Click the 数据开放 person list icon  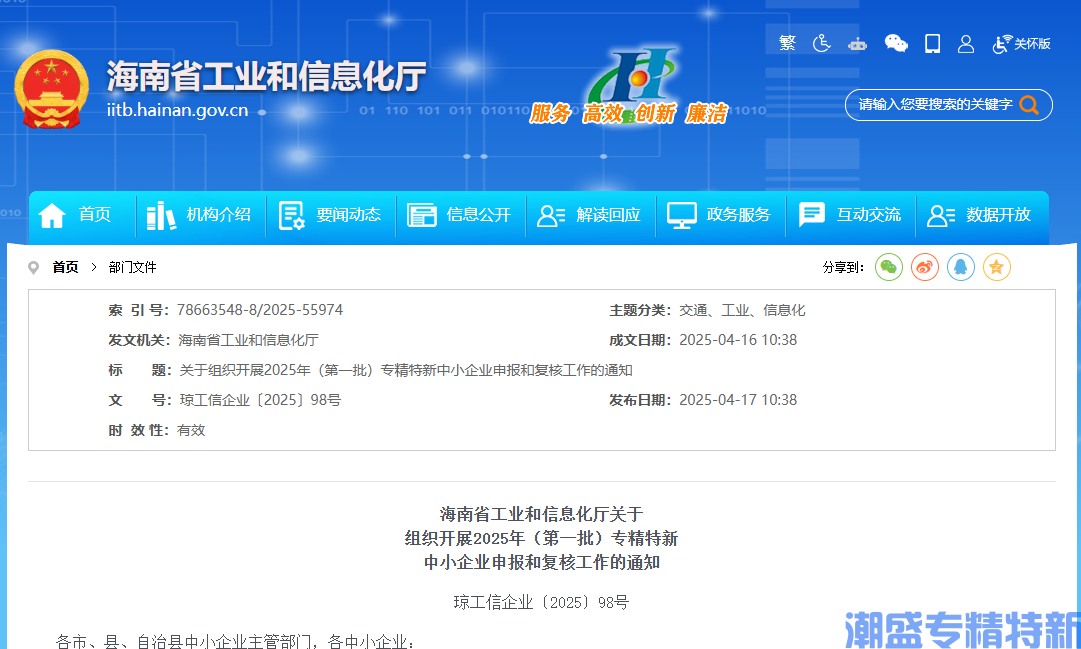tap(941, 215)
